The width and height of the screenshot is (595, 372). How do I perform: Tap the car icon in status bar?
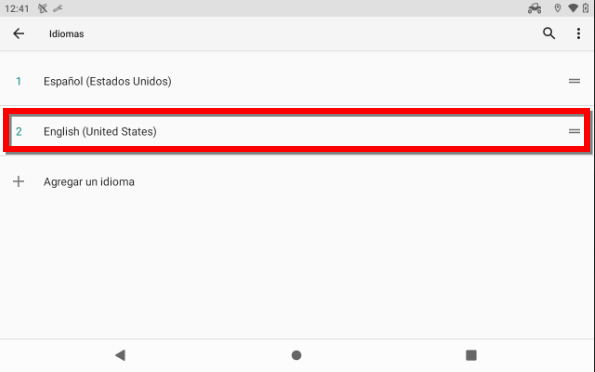pos(534,8)
